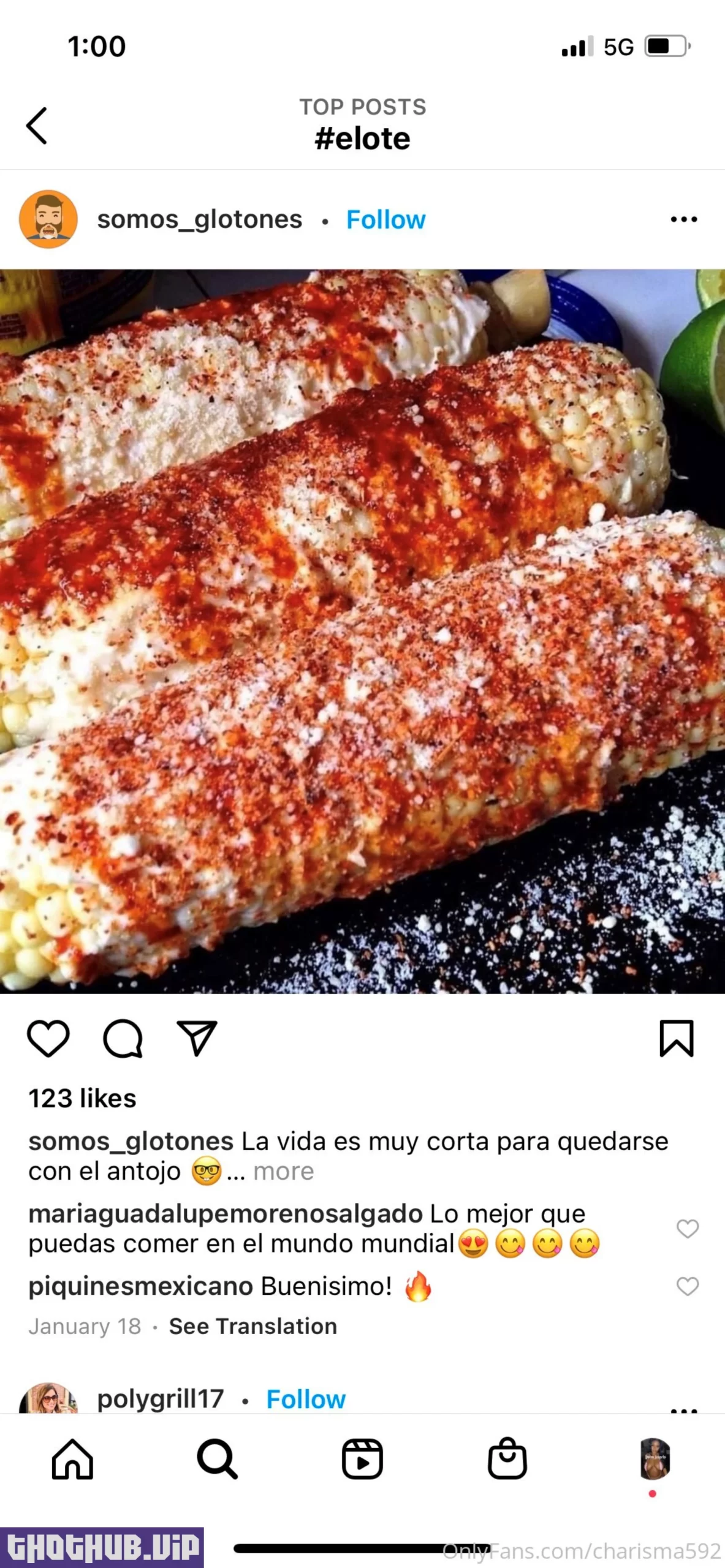The height and width of the screenshot is (1568, 725).
Task: Expand caption by tapping more
Action: pyautogui.click(x=284, y=1171)
